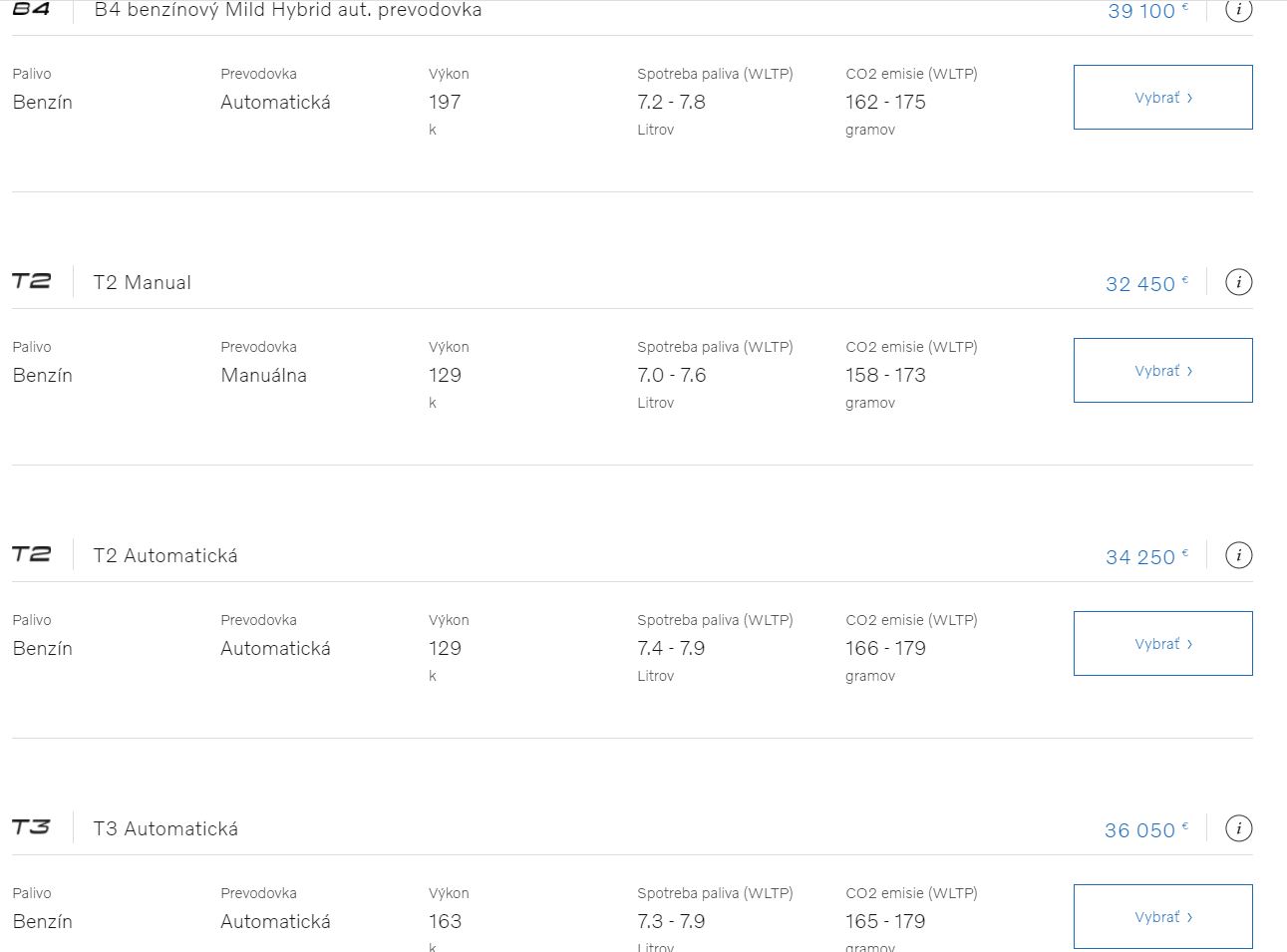Select the B4 Mild Hybrid via Vybrať
Viewport: 1287px width, 952px height.
(1162, 98)
